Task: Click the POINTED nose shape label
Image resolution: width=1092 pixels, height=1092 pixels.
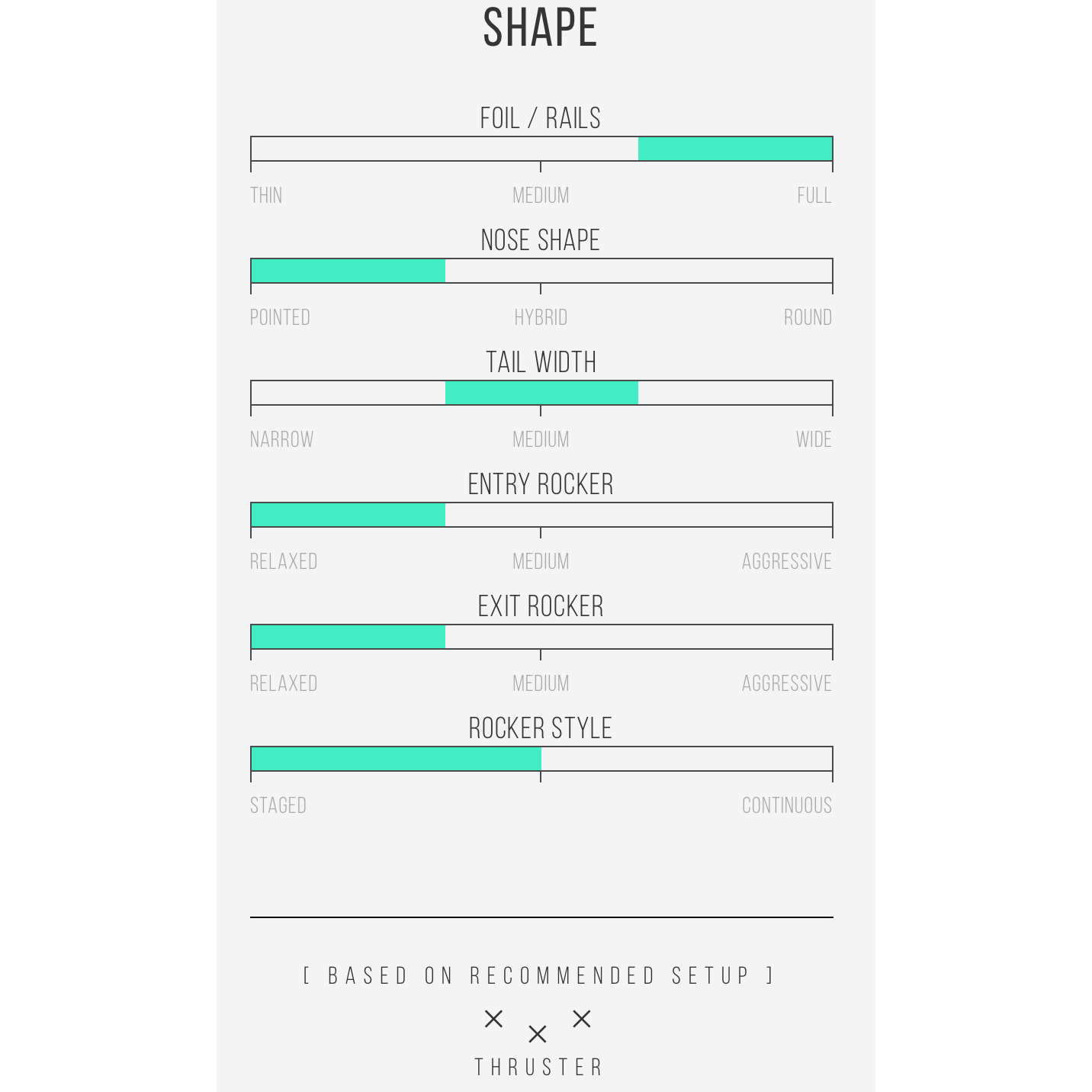Action: click(280, 318)
